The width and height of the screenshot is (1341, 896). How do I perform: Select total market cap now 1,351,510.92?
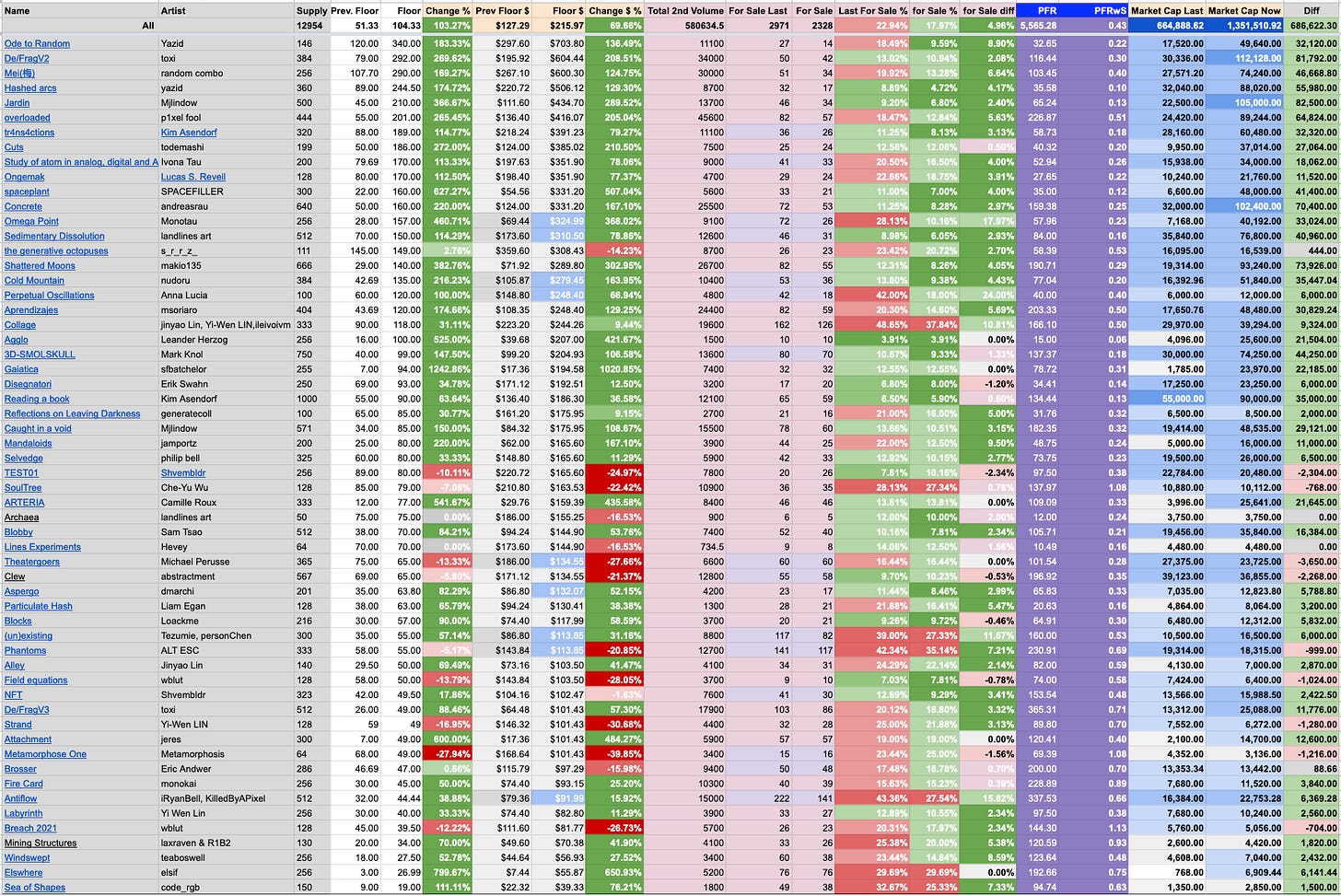pyautogui.click(x=1244, y=25)
